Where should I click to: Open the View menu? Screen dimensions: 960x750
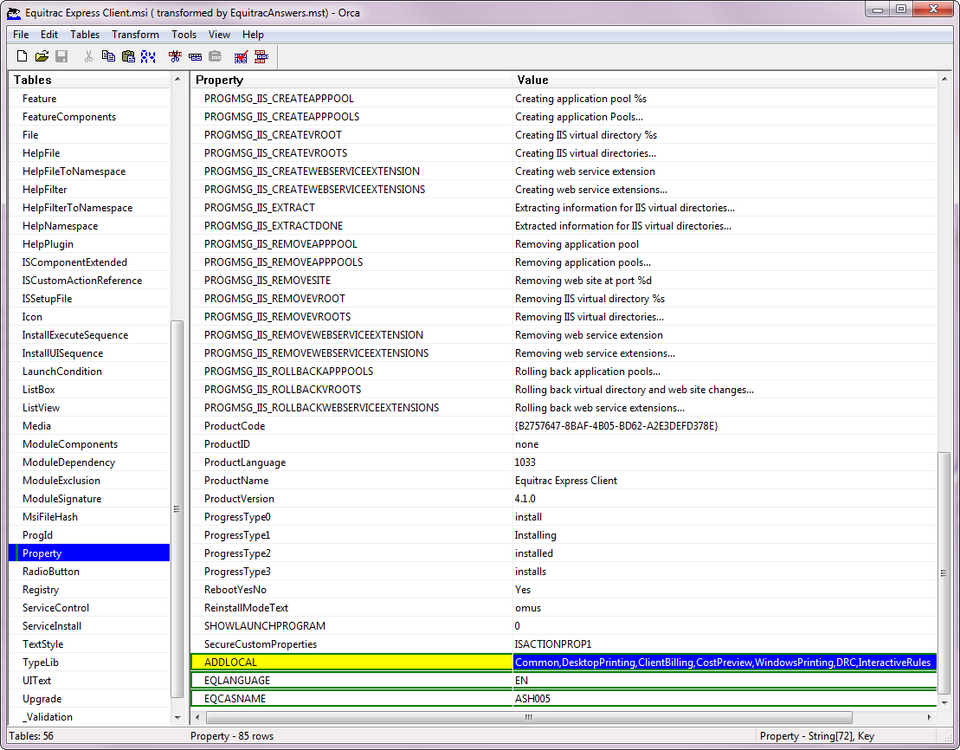(x=219, y=34)
